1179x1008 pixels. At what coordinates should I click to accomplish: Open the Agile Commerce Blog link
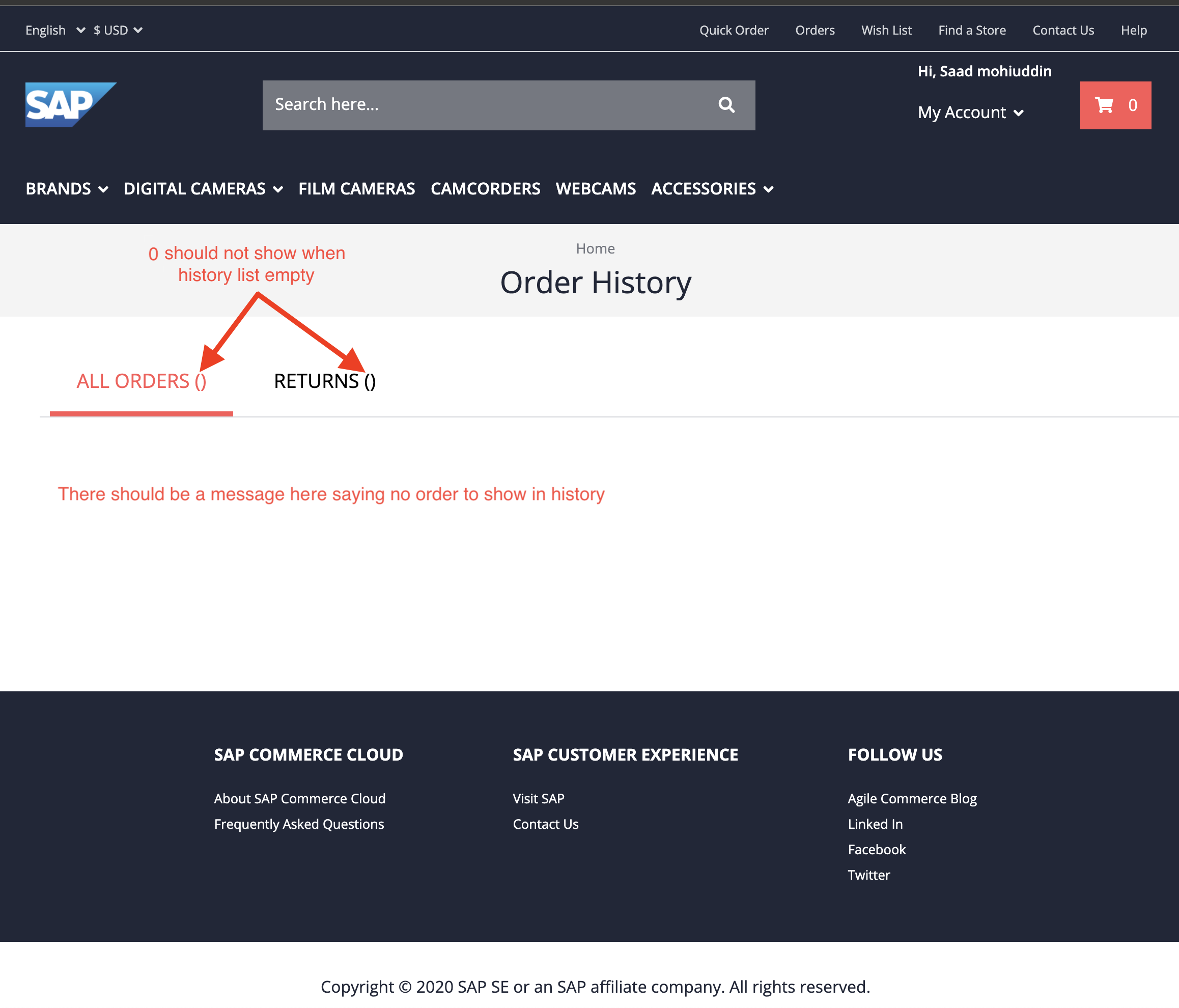912,799
